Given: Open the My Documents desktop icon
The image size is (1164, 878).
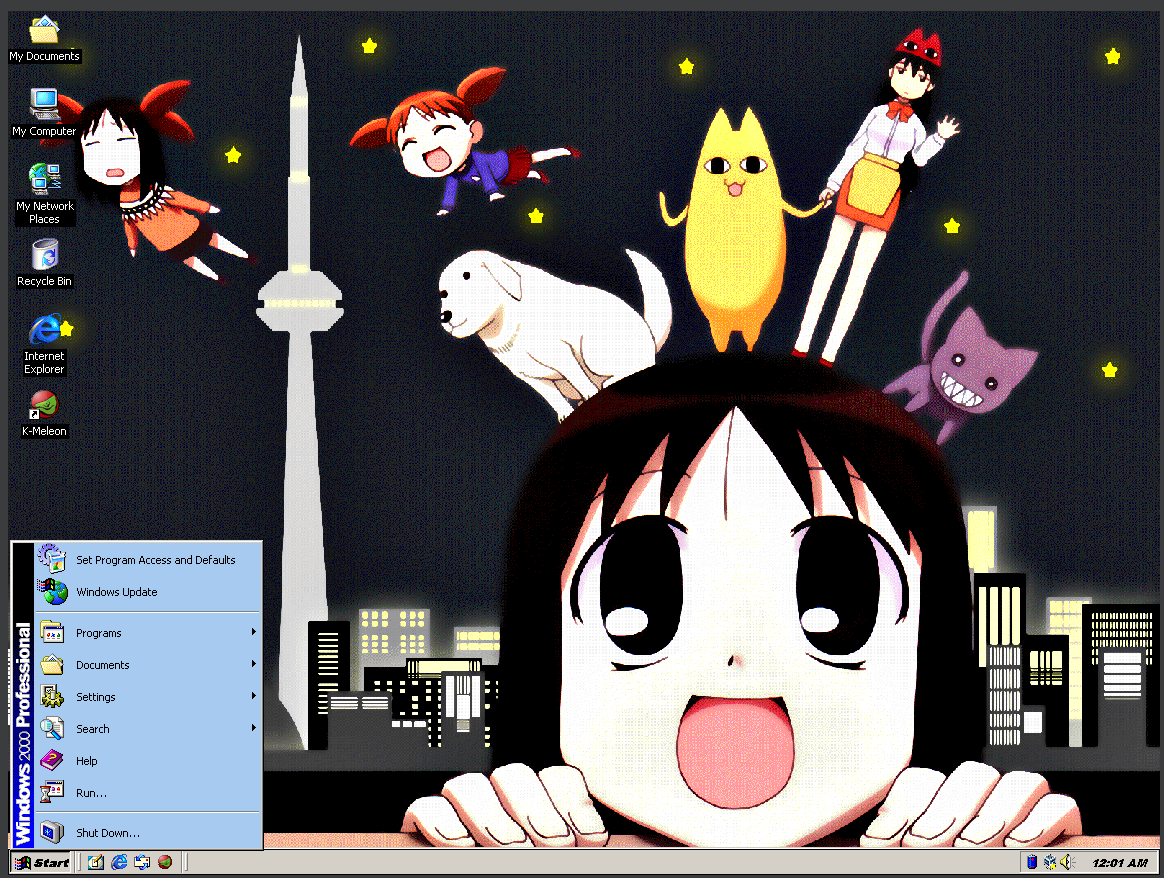Looking at the screenshot, I should [x=44, y=39].
